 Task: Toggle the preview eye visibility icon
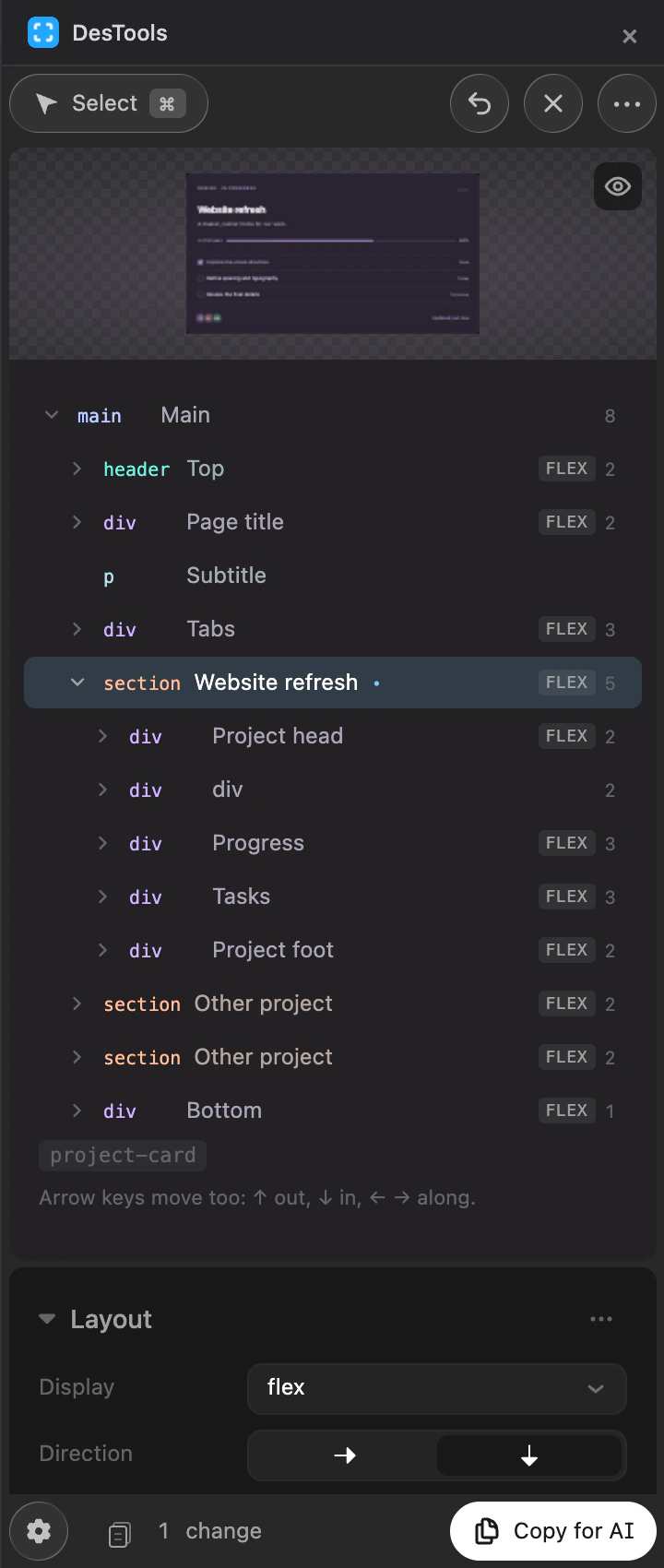(x=618, y=186)
